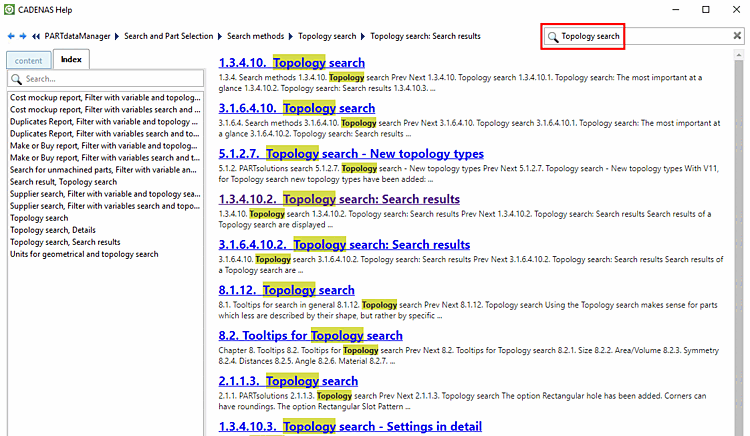
Task: Expand arrow after PARTdataManager breadcrumb
Action: click(x=117, y=36)
